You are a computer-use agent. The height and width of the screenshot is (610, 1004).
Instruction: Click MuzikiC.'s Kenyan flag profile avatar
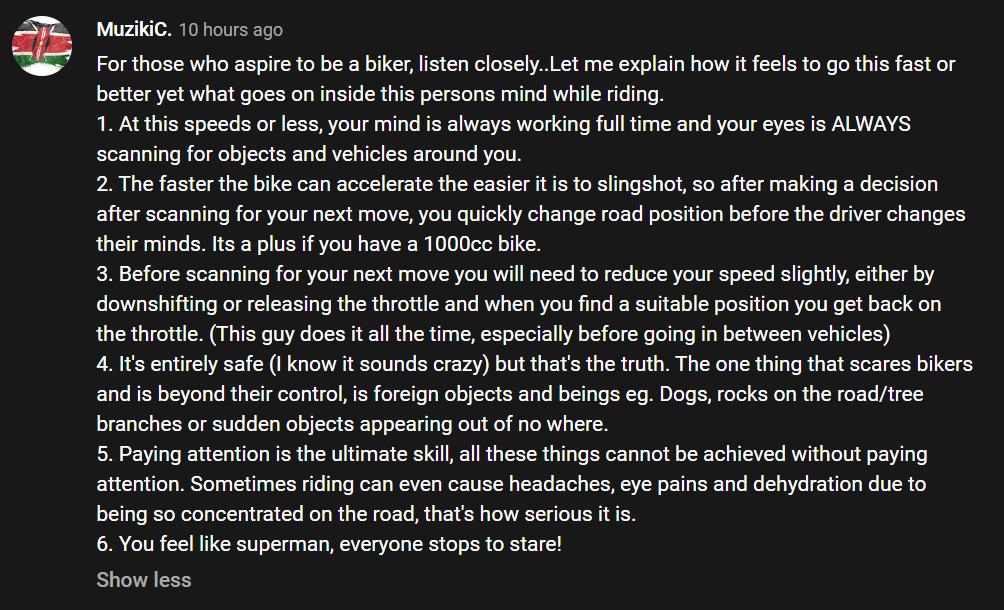click(x=39, y=45)
